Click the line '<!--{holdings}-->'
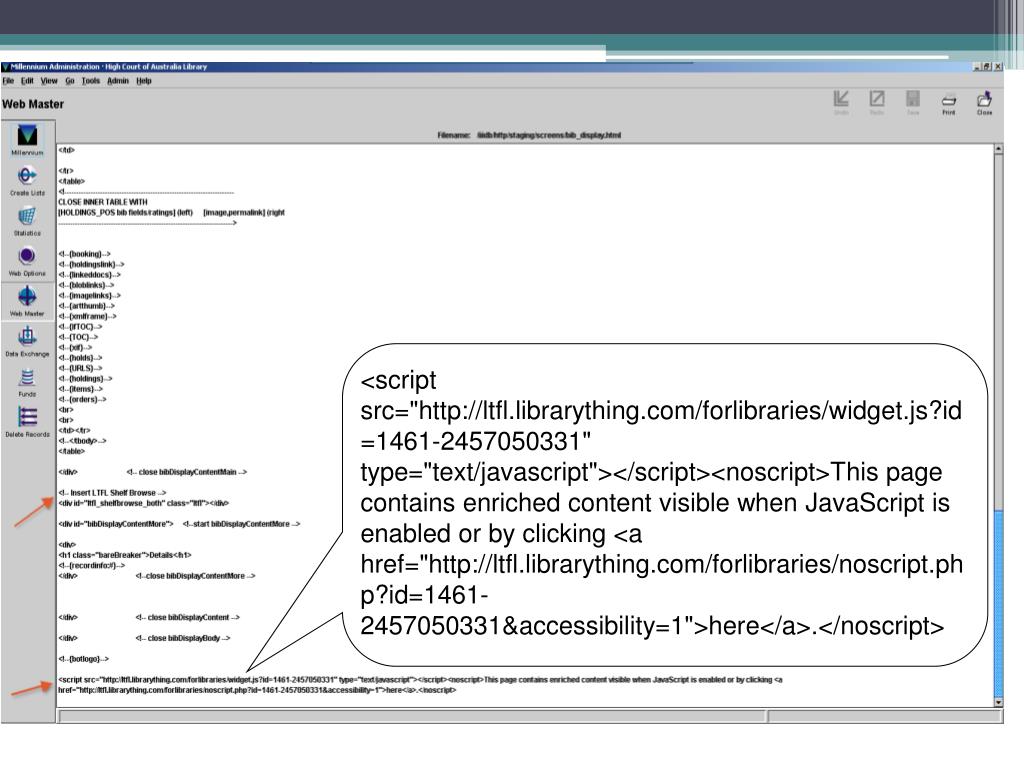 click(85, 379)
